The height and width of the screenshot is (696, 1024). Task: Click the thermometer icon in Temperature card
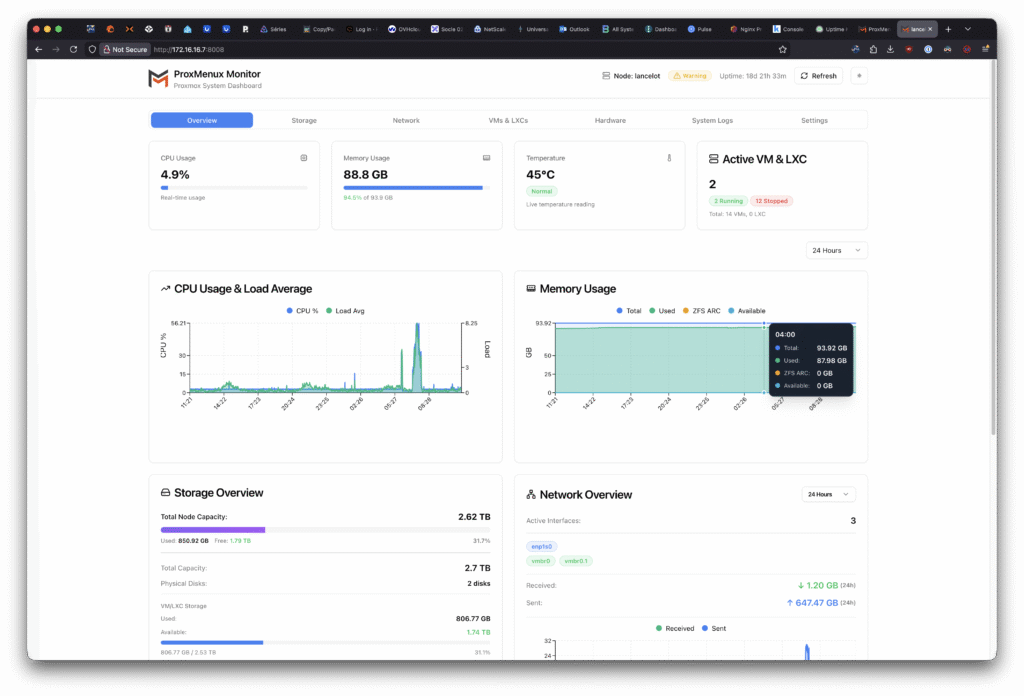tap(669, 158)
